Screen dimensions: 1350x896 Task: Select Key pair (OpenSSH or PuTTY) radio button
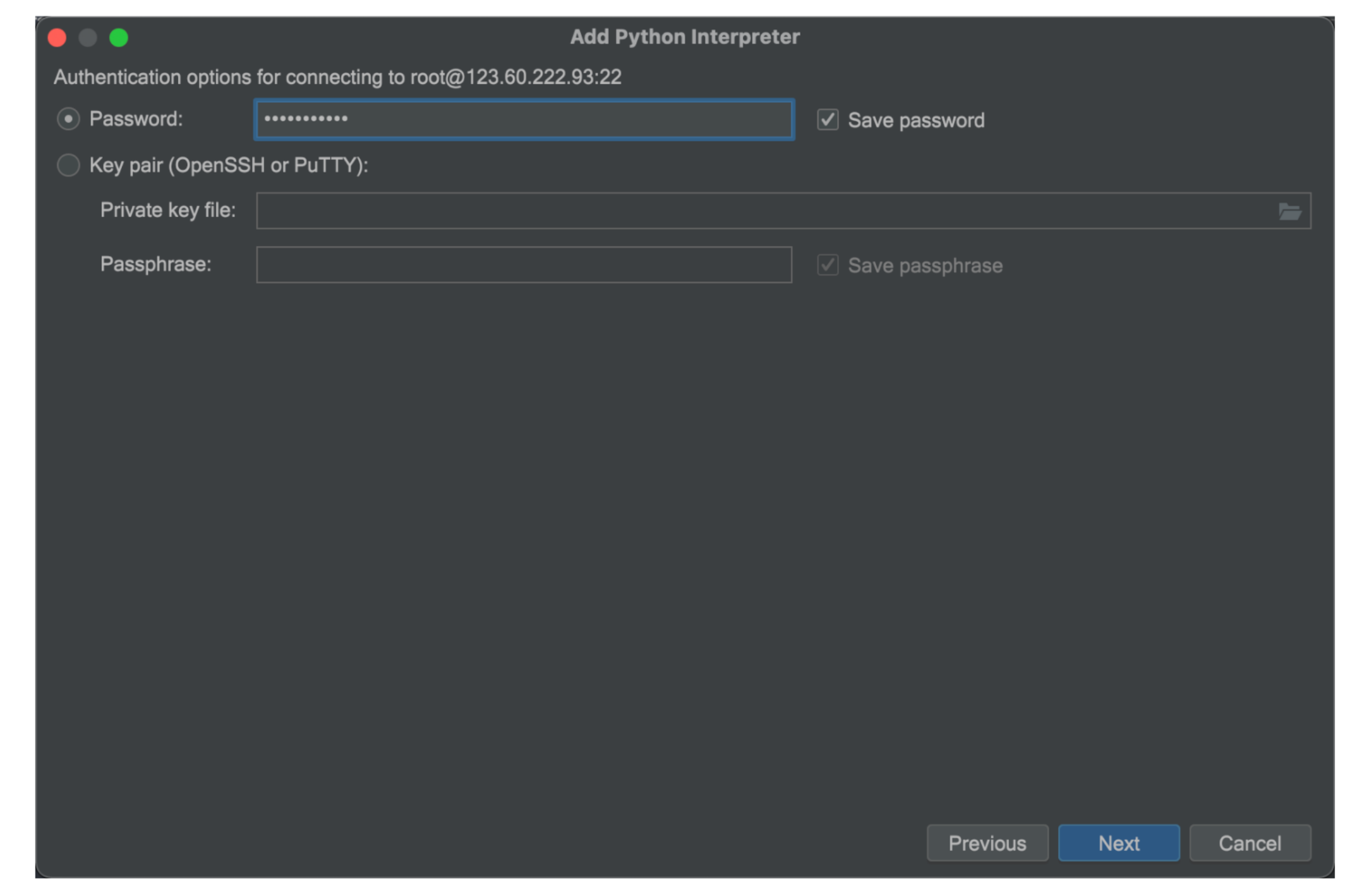pos(68,166)
